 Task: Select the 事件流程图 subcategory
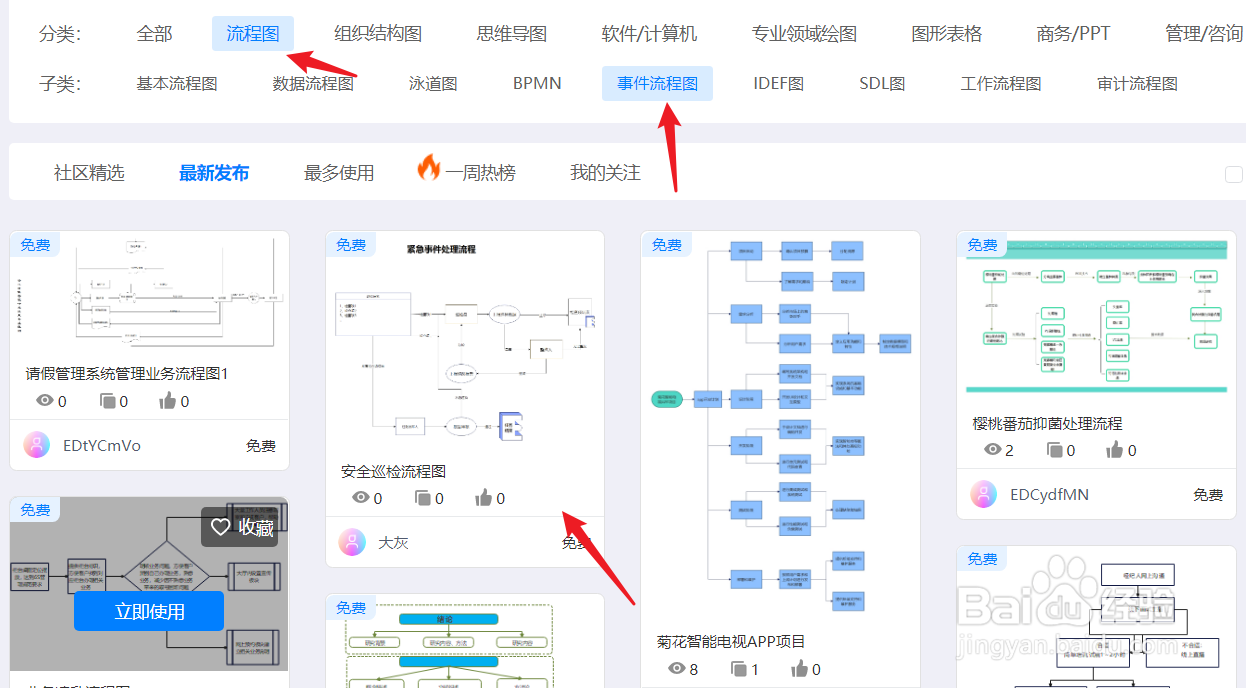pyautogui.click(x=657, y=83)
